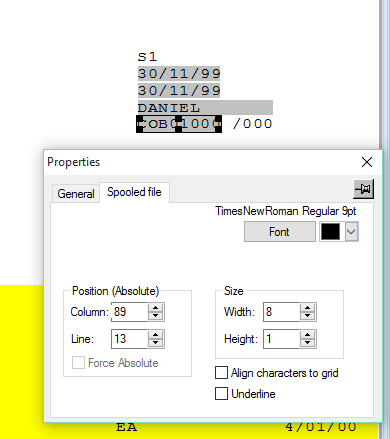Focus the Column input field
This screenshot has height=439, width=390.
[x=129, y=312]
